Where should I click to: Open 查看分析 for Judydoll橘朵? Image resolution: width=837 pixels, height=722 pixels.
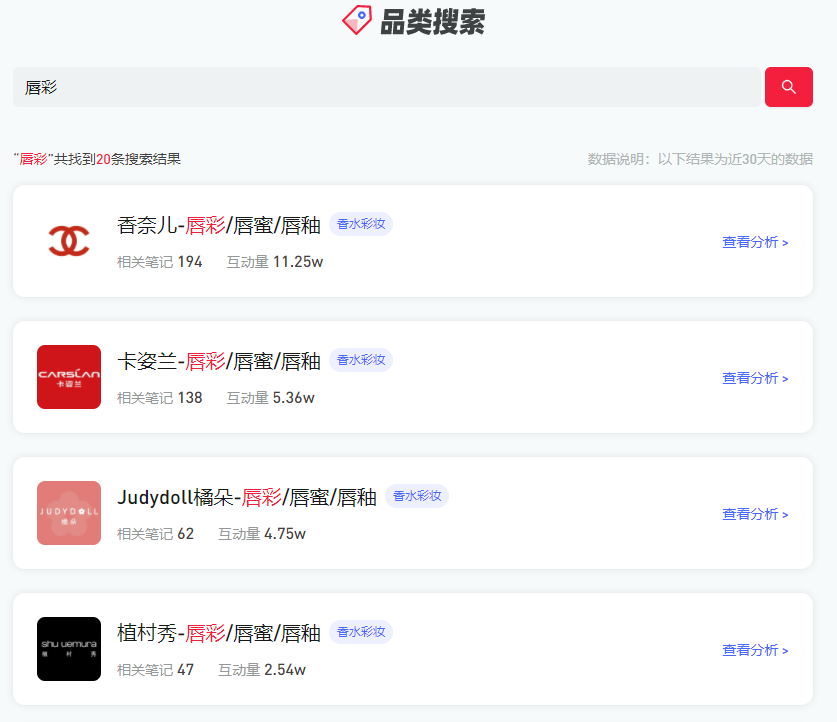click(x=755, y=514)
